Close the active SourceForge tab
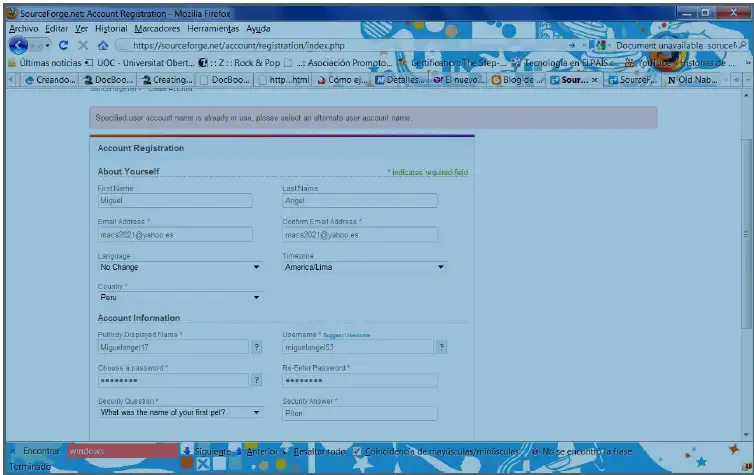This screenshot has height=475, width=754. tap(595, 80)
